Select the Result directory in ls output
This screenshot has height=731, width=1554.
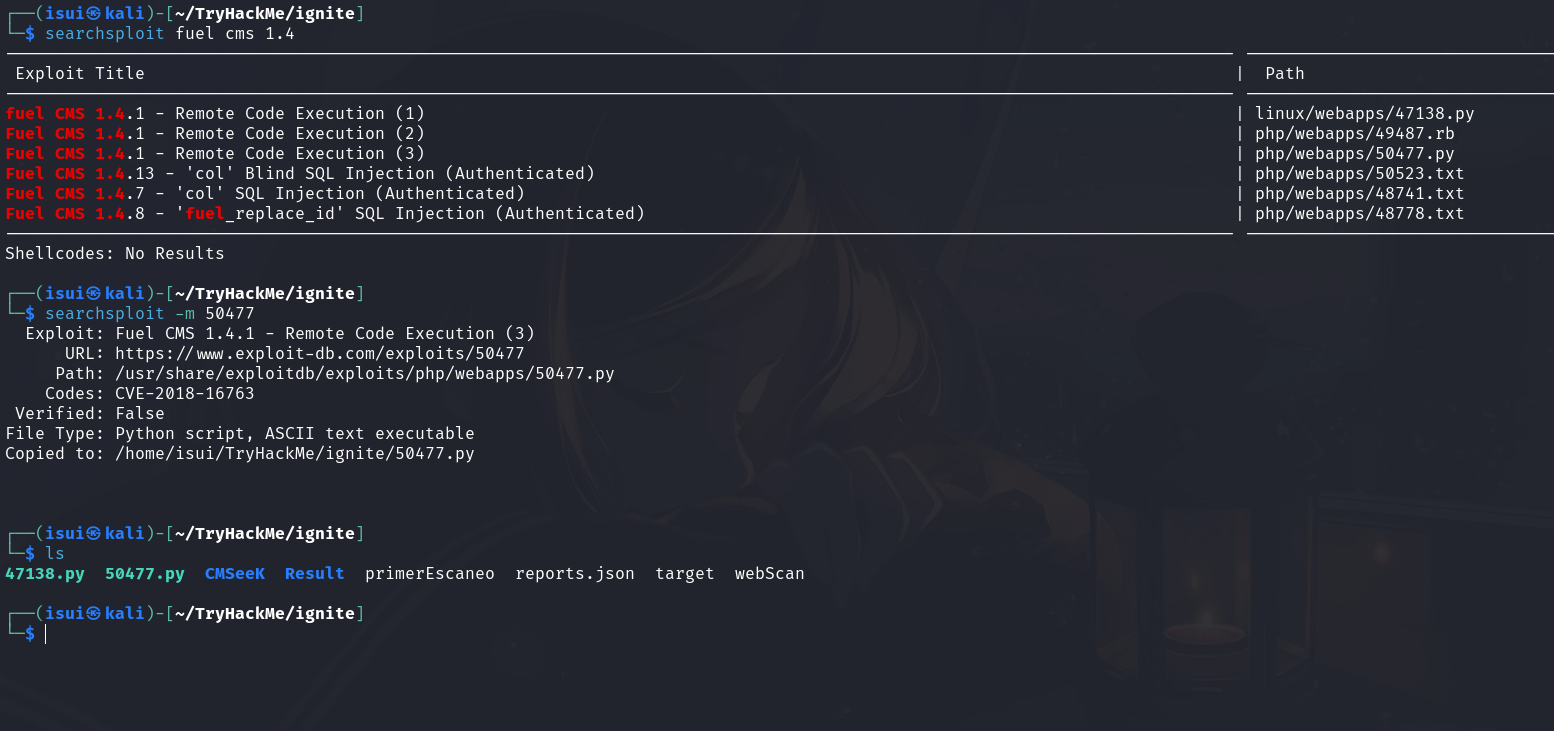(314, 573)
